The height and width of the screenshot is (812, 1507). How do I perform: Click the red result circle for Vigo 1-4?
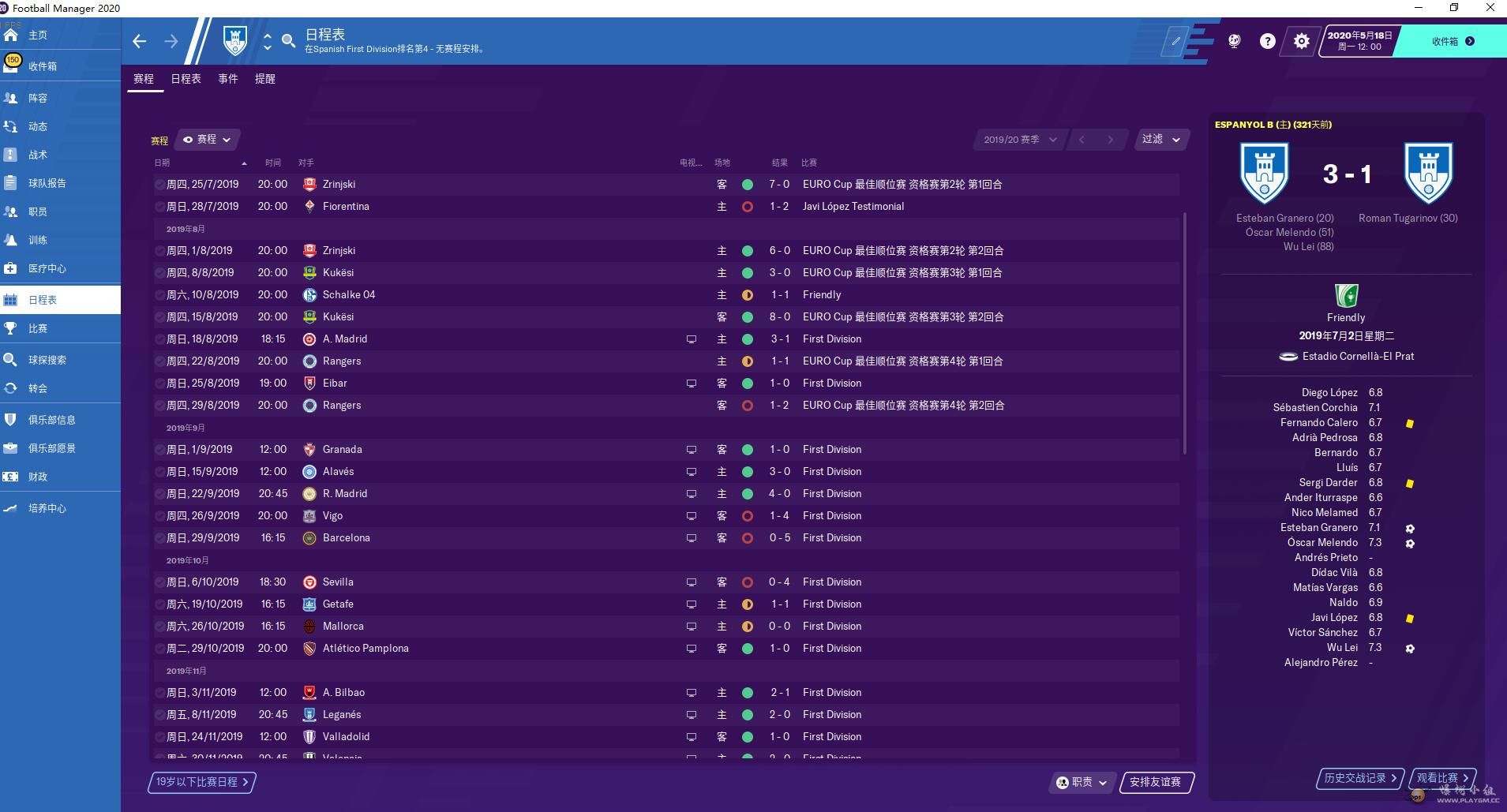click(747, 516)
